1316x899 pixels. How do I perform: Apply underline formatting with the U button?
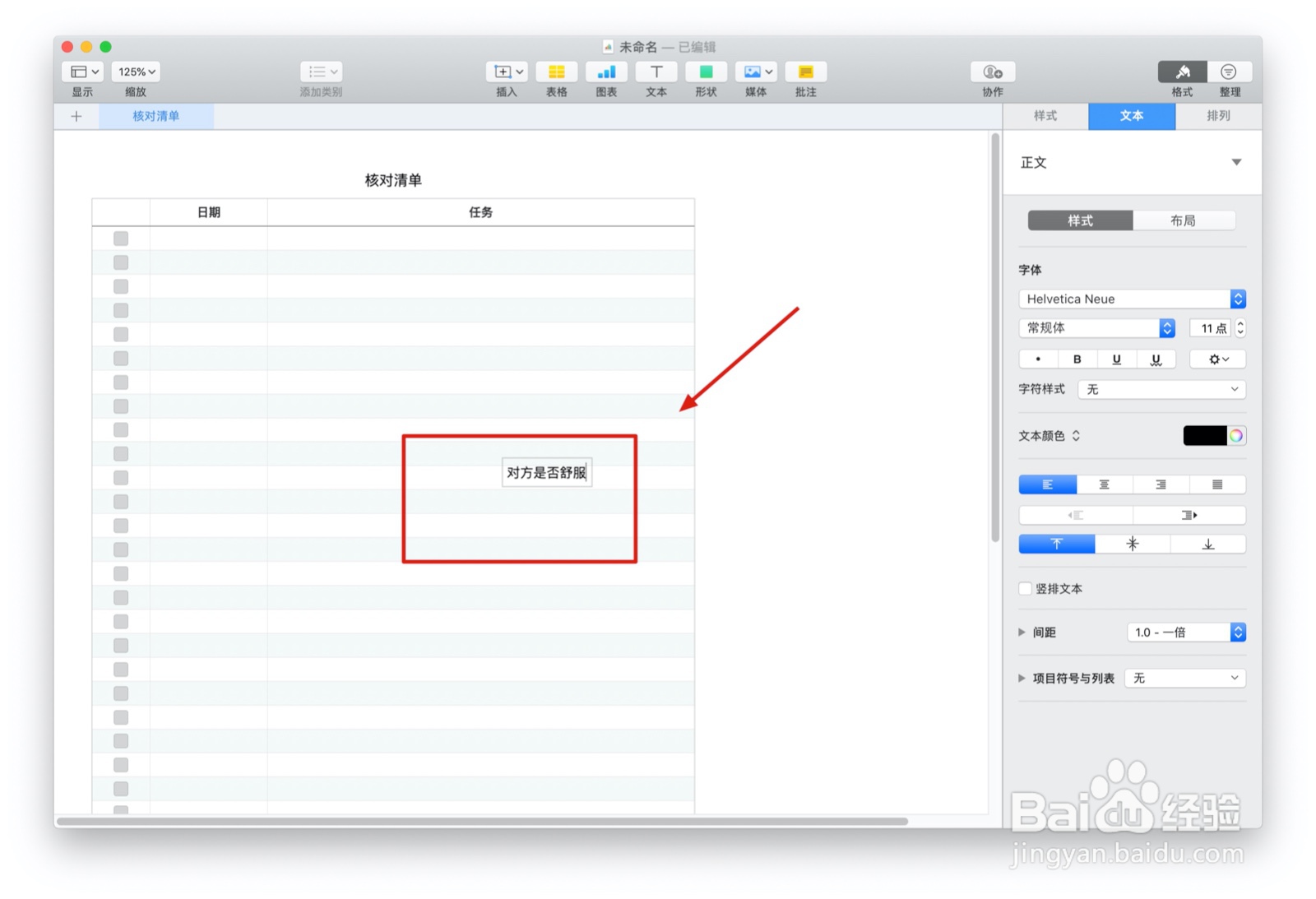click(x=1116, y=359)
